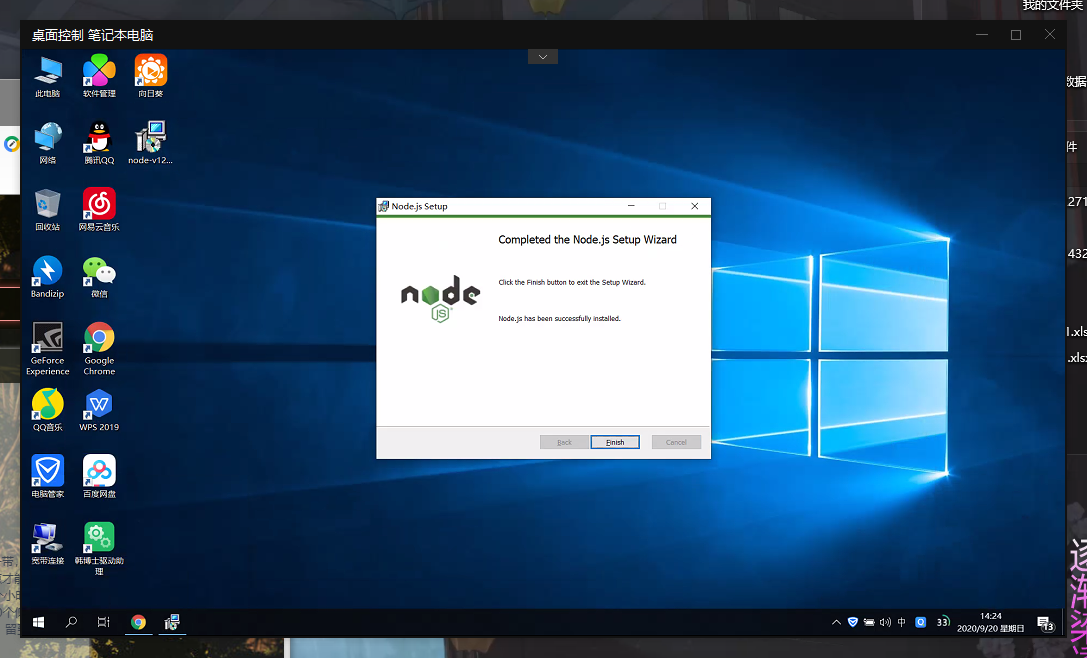Open the NetEase Cloud Music desktop icon

click(x=99, y=204)
